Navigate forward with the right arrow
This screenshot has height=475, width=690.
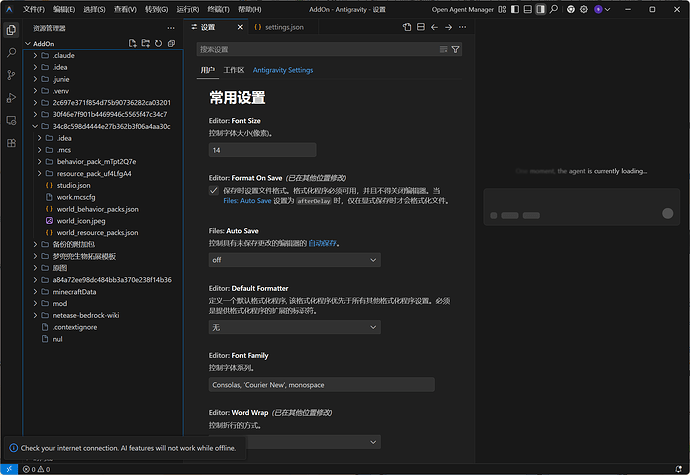tap(448, 27)
